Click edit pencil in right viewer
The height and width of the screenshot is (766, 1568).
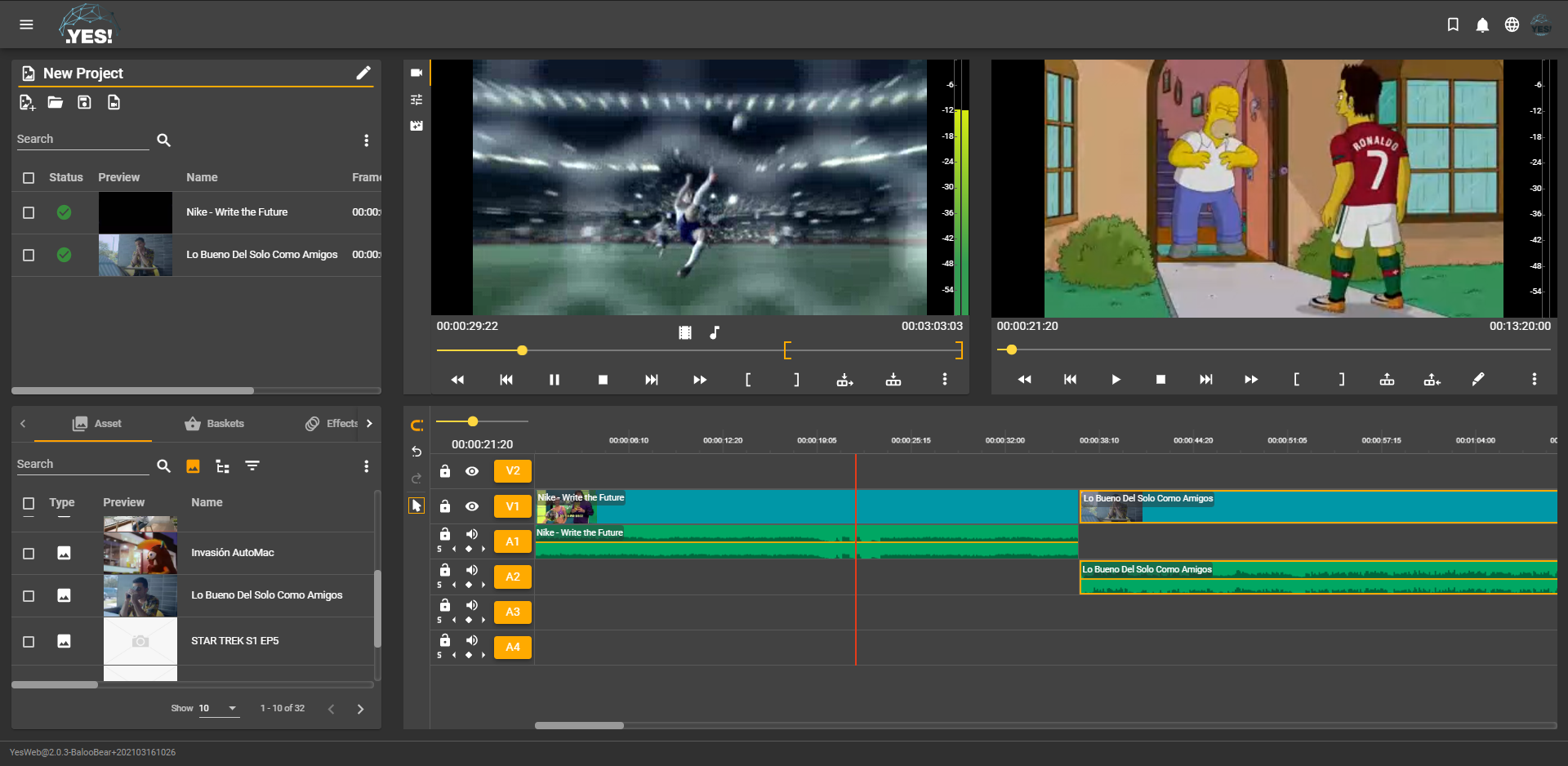(x=1478, y=379)
